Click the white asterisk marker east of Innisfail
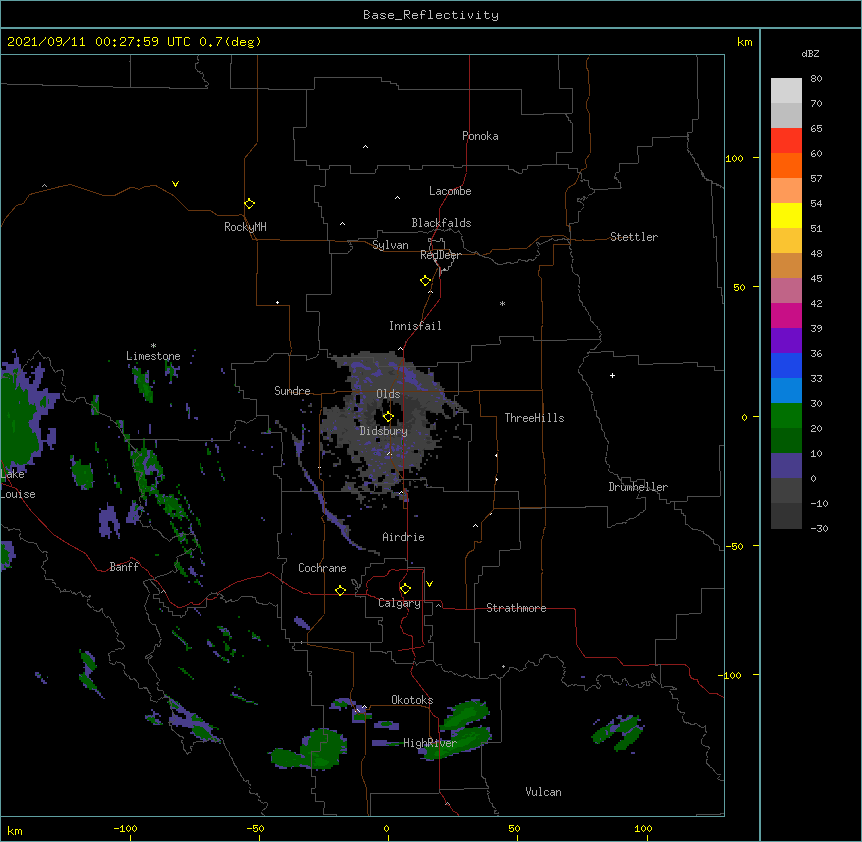This screenshot has width=862, height=842. [502, 303]
